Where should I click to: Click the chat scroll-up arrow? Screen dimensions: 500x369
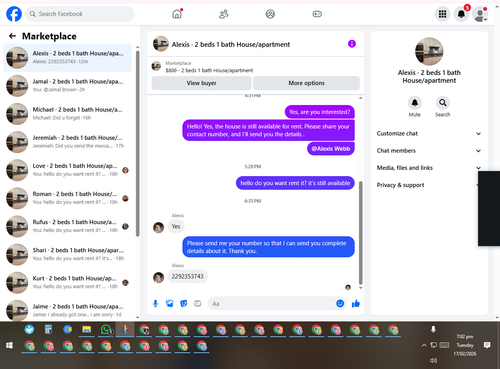pyautogui.click(x=360, y=98)
